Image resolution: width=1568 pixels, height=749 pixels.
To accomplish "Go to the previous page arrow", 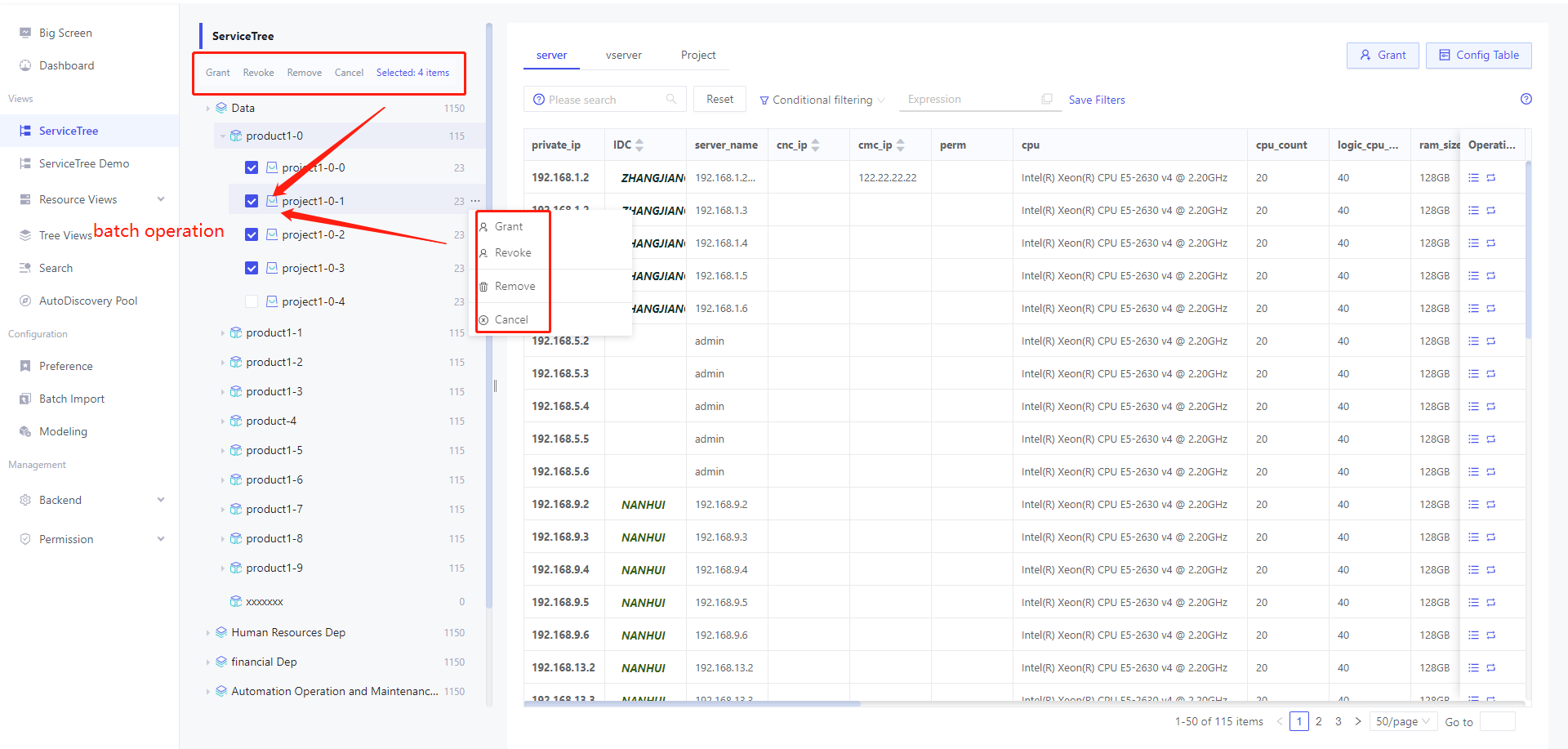I will click(x=1279, y=721).
